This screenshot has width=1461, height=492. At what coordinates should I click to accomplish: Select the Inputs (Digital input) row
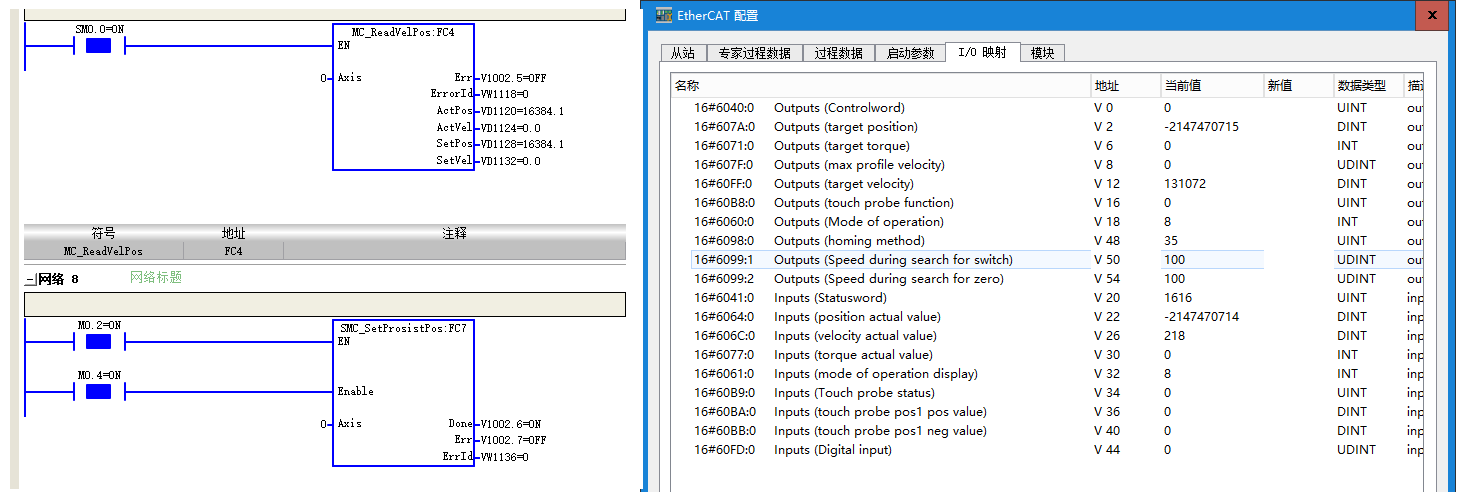1048,450
